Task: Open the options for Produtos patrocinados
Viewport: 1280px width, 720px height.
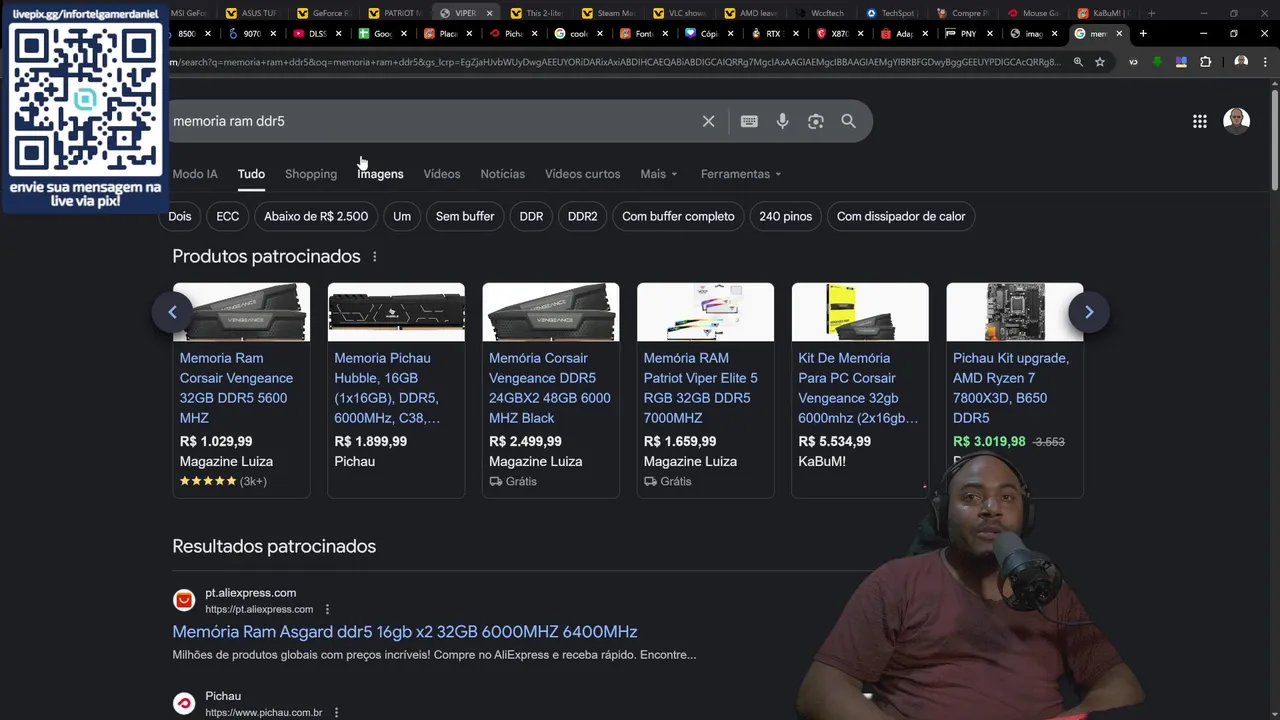Action: coord(375,257)
